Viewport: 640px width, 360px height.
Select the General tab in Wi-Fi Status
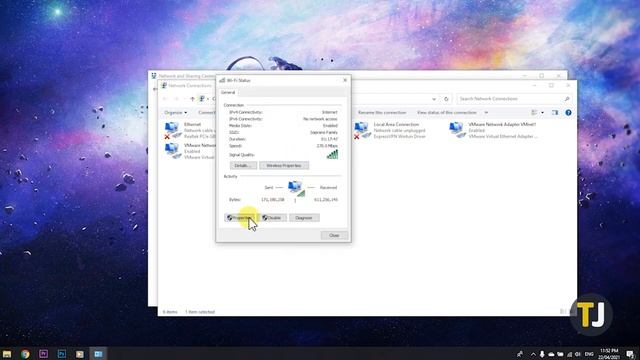pyautogui.click(x=228, y=93)
